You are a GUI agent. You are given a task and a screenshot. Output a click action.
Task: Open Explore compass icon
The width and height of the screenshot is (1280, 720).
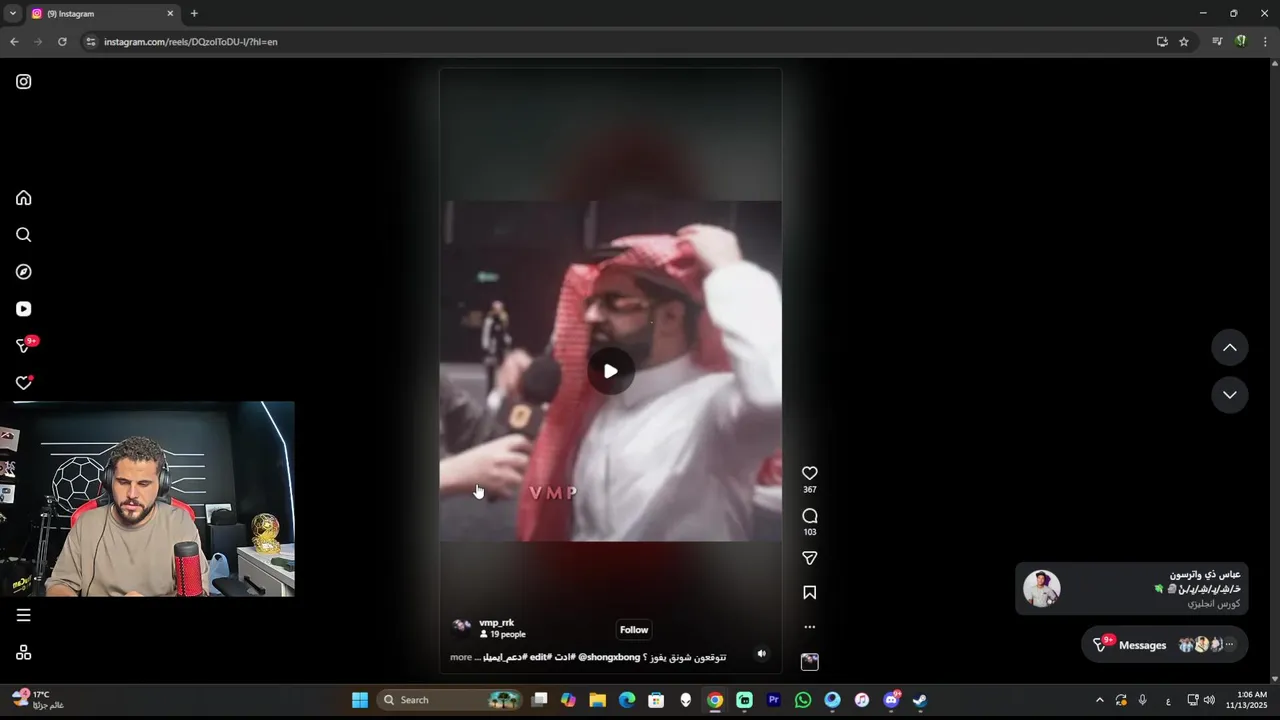pyautogui.click(x=24, y=272)
